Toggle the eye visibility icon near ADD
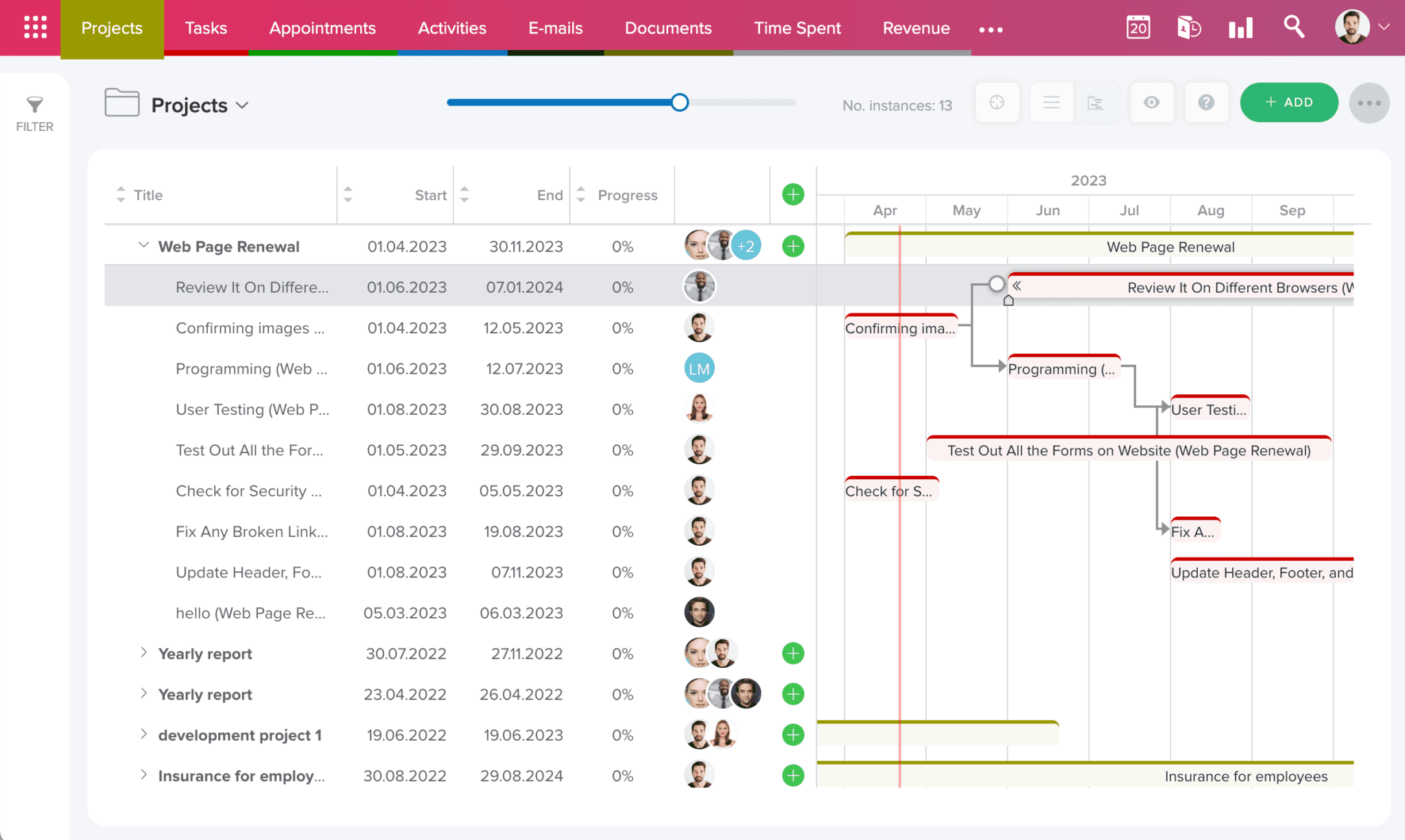 [x=1152, y=102]
